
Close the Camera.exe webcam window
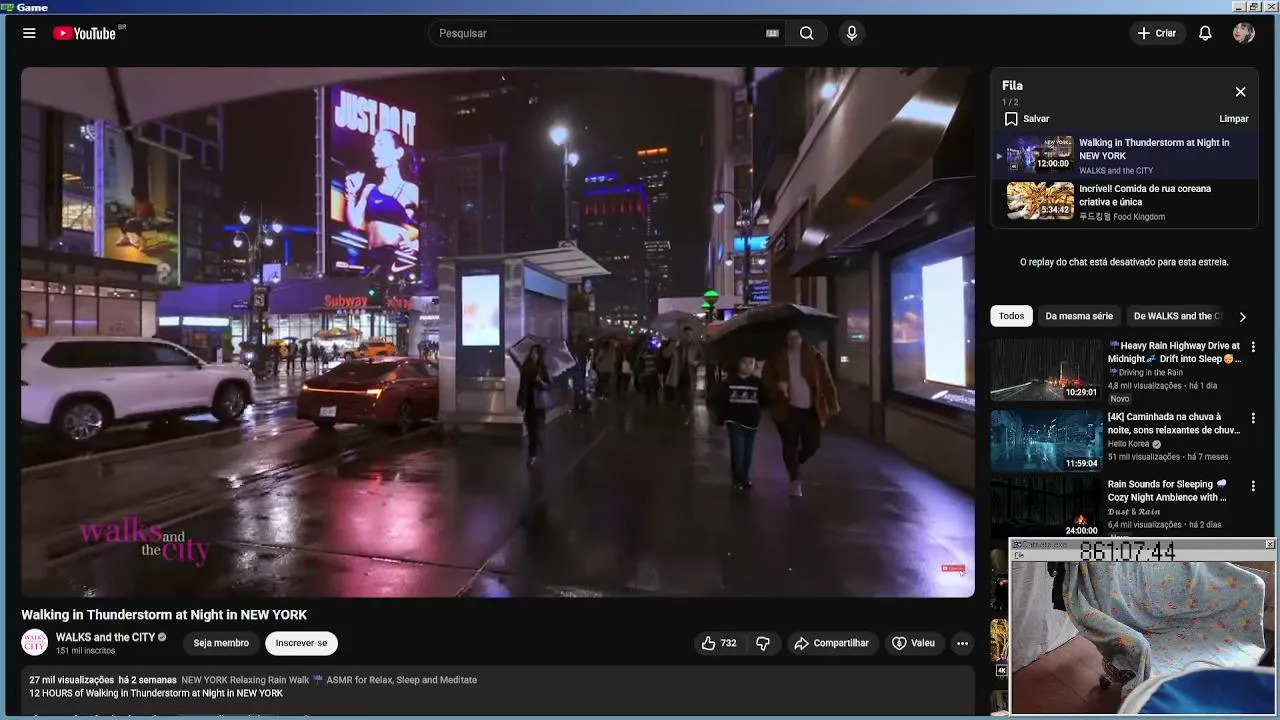1270,544
